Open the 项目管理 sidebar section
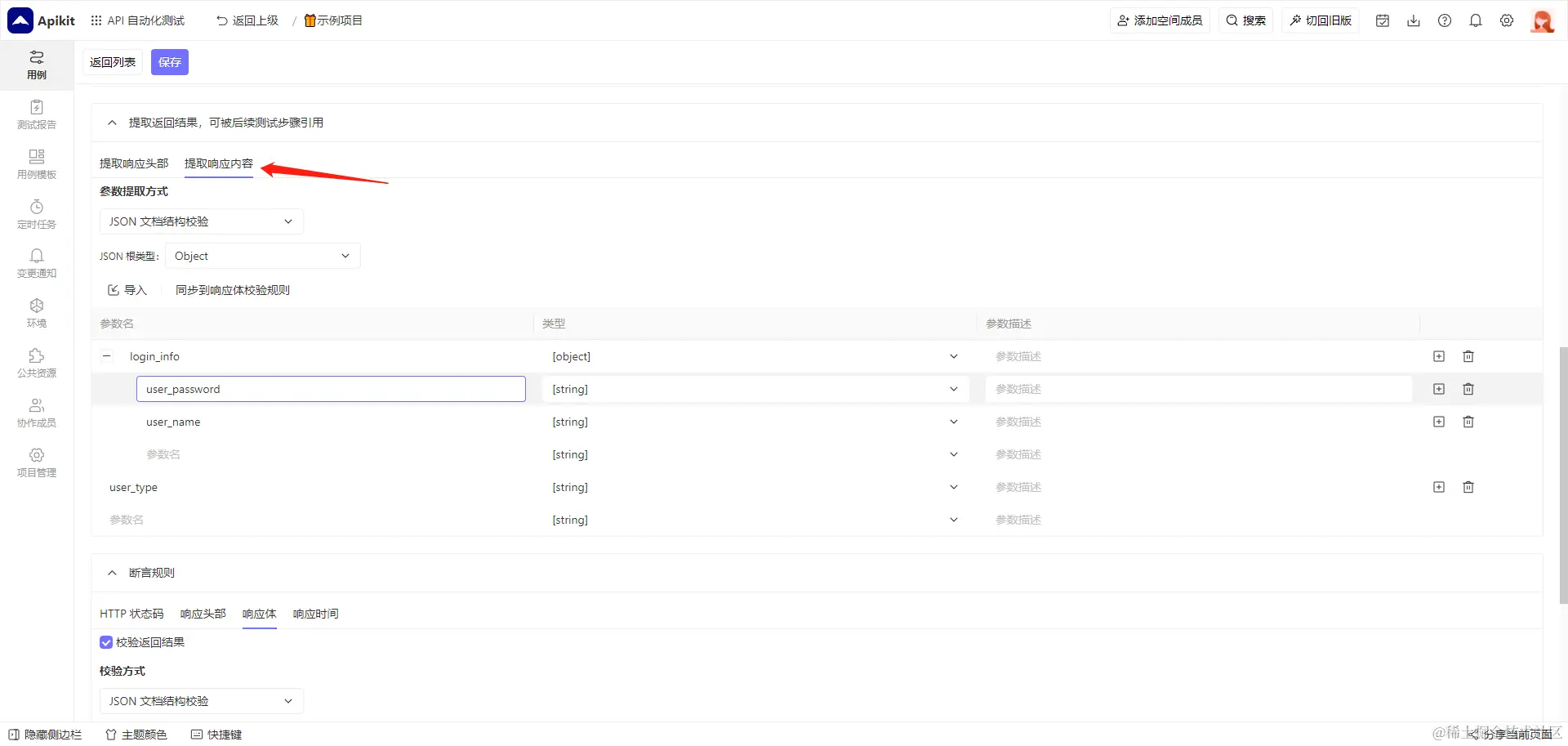This screenshot has height=746, width=1568. [x=37, y=462]
